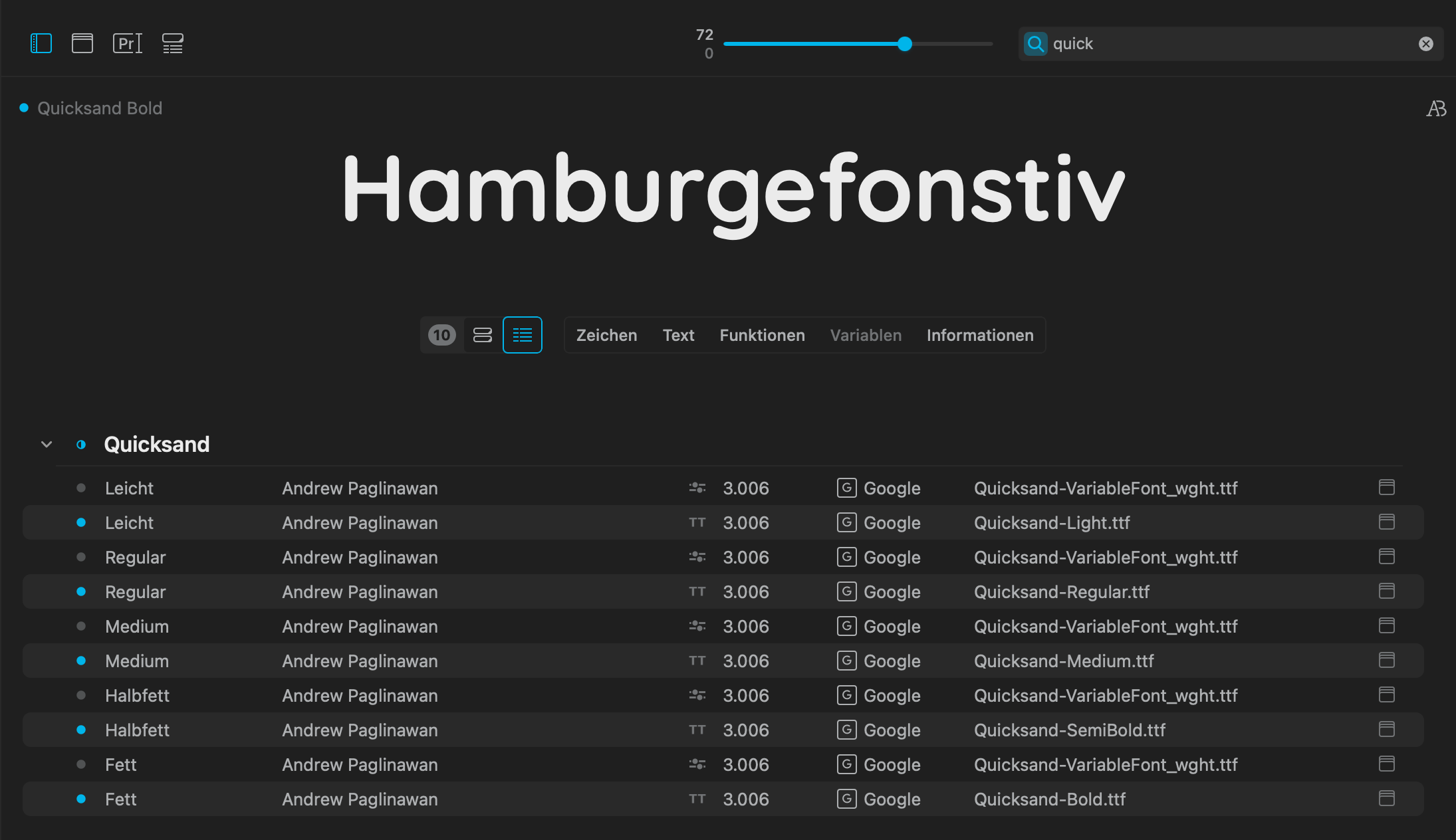Screen dimensions: 1456x840
Task: Open the AB glyph comparison icon
Action: [x=1436, y=108]
